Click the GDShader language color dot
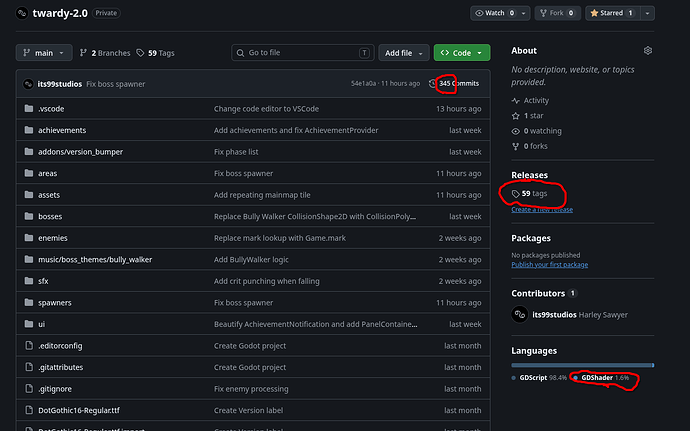Image resolution: width=690 pixels, height=431 pixels. coord(575,378)
